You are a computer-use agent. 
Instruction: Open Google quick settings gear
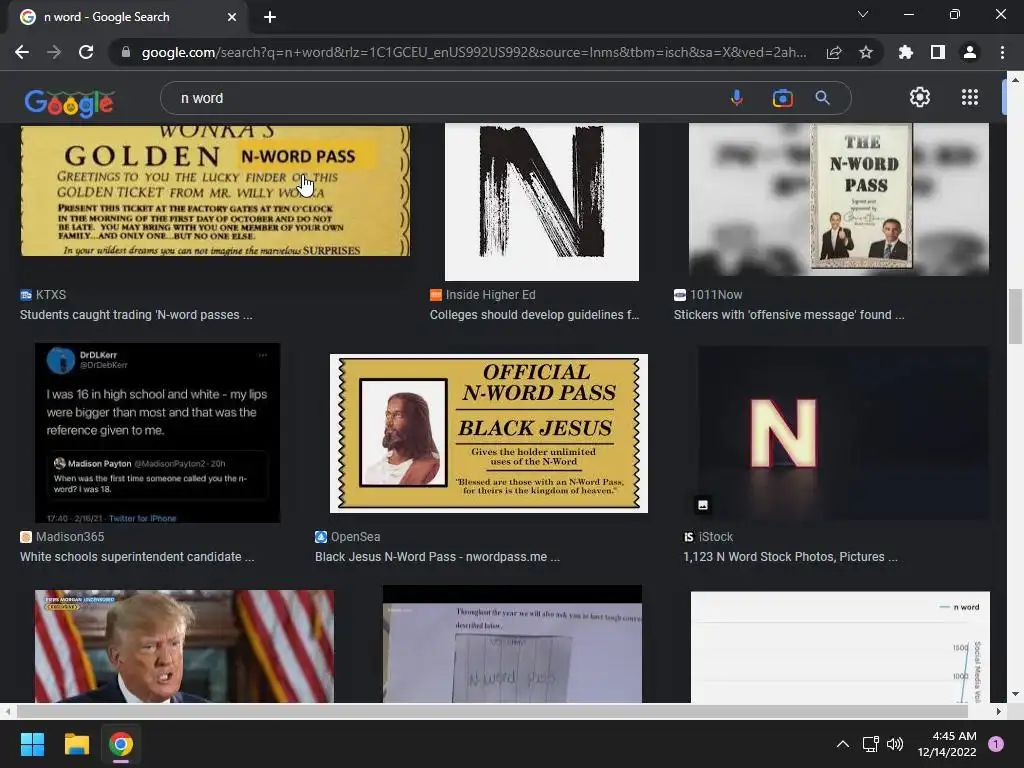pos(920,97)
